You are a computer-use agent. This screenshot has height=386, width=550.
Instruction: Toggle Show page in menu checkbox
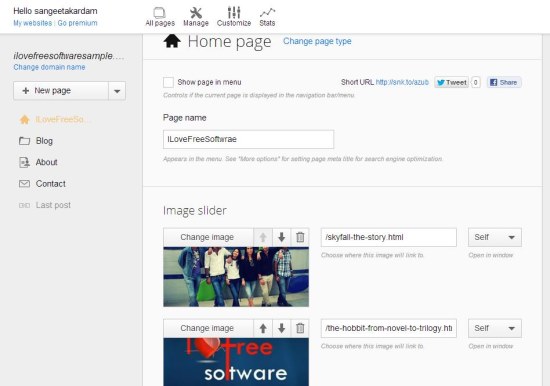pos(168,82)
